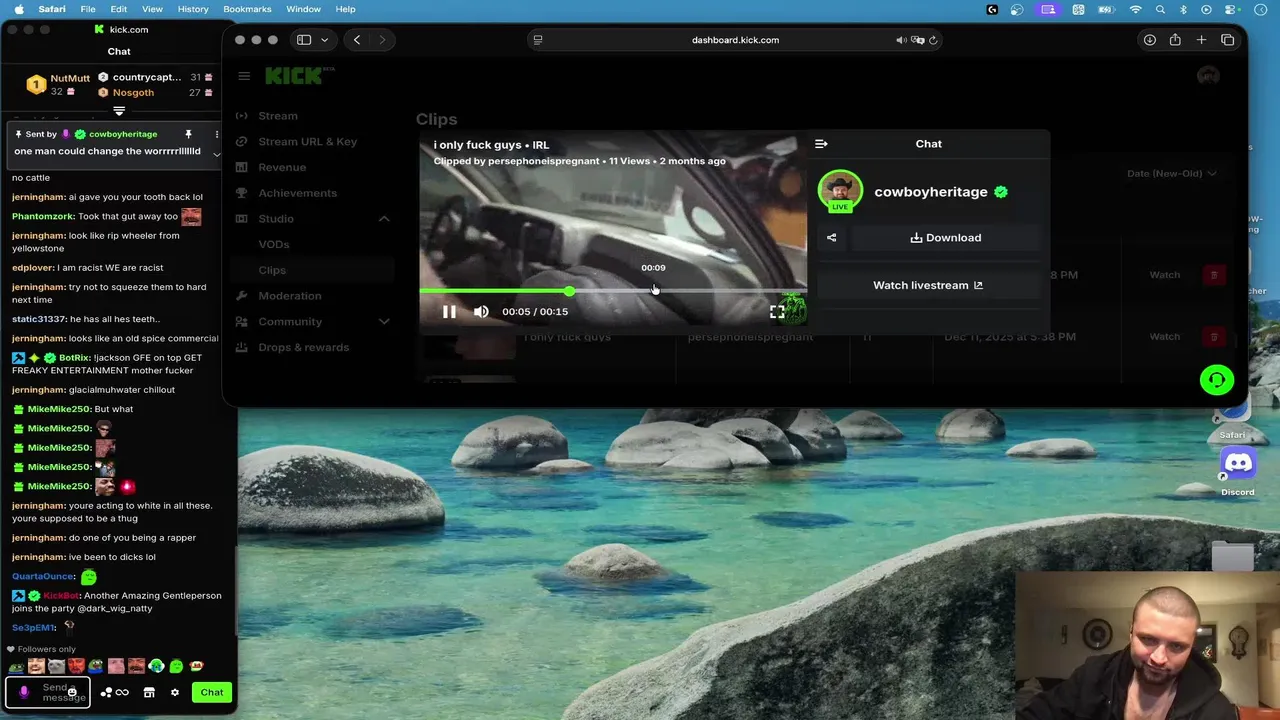Go back in Safari history

click(357, 40)
